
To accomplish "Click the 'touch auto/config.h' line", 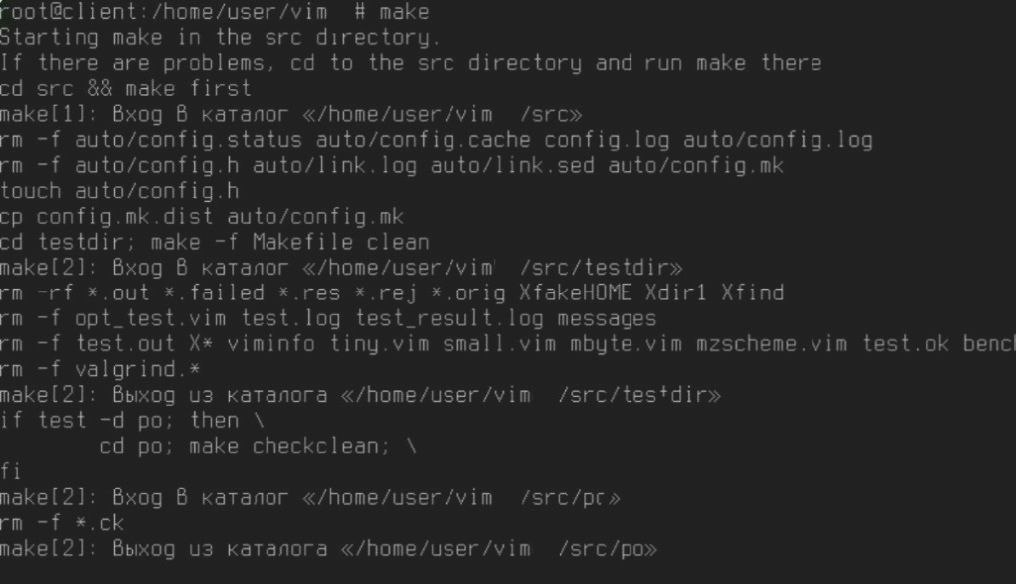I will 120,191.
